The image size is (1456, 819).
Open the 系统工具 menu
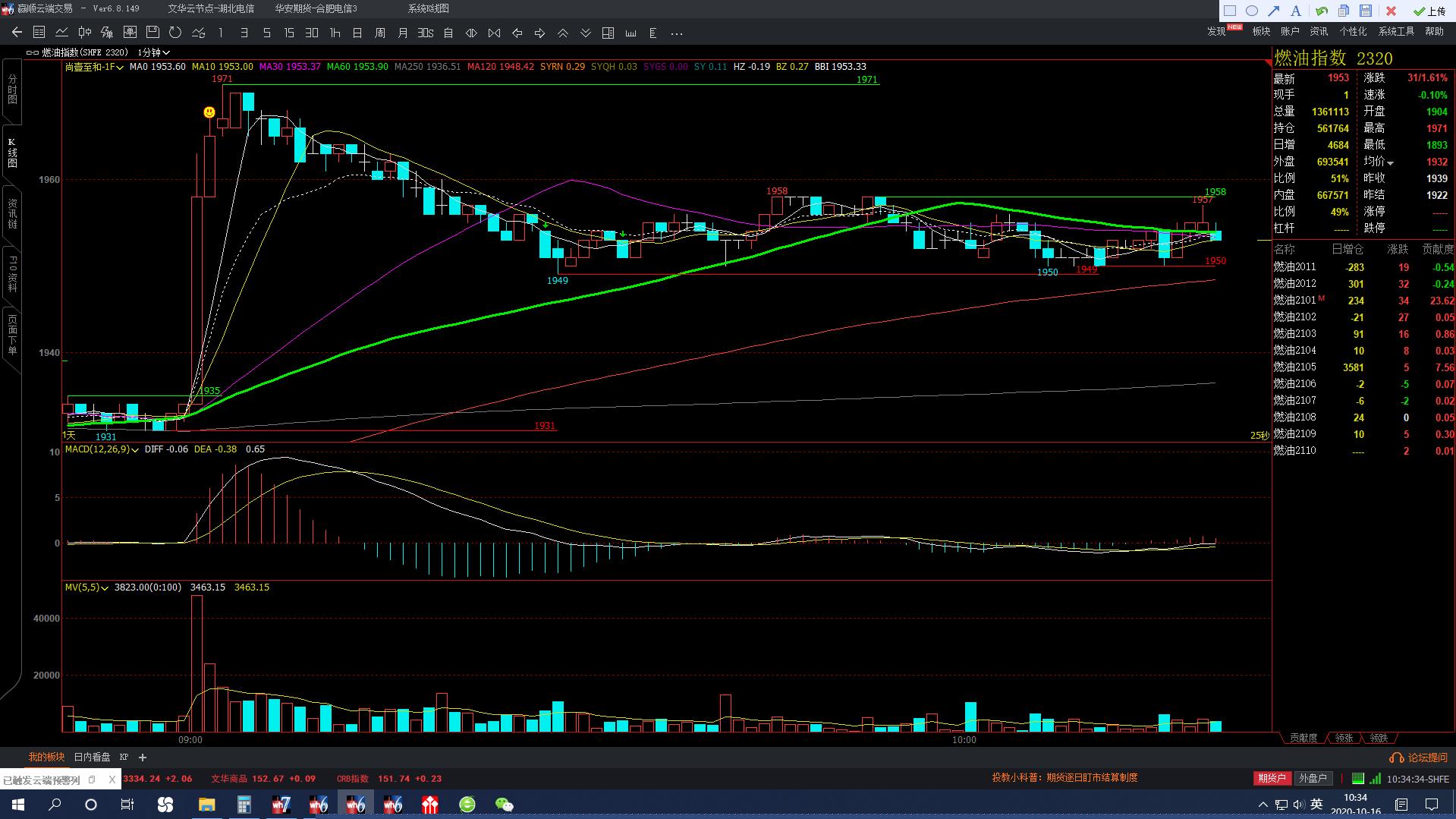(x=1396, y=31)
